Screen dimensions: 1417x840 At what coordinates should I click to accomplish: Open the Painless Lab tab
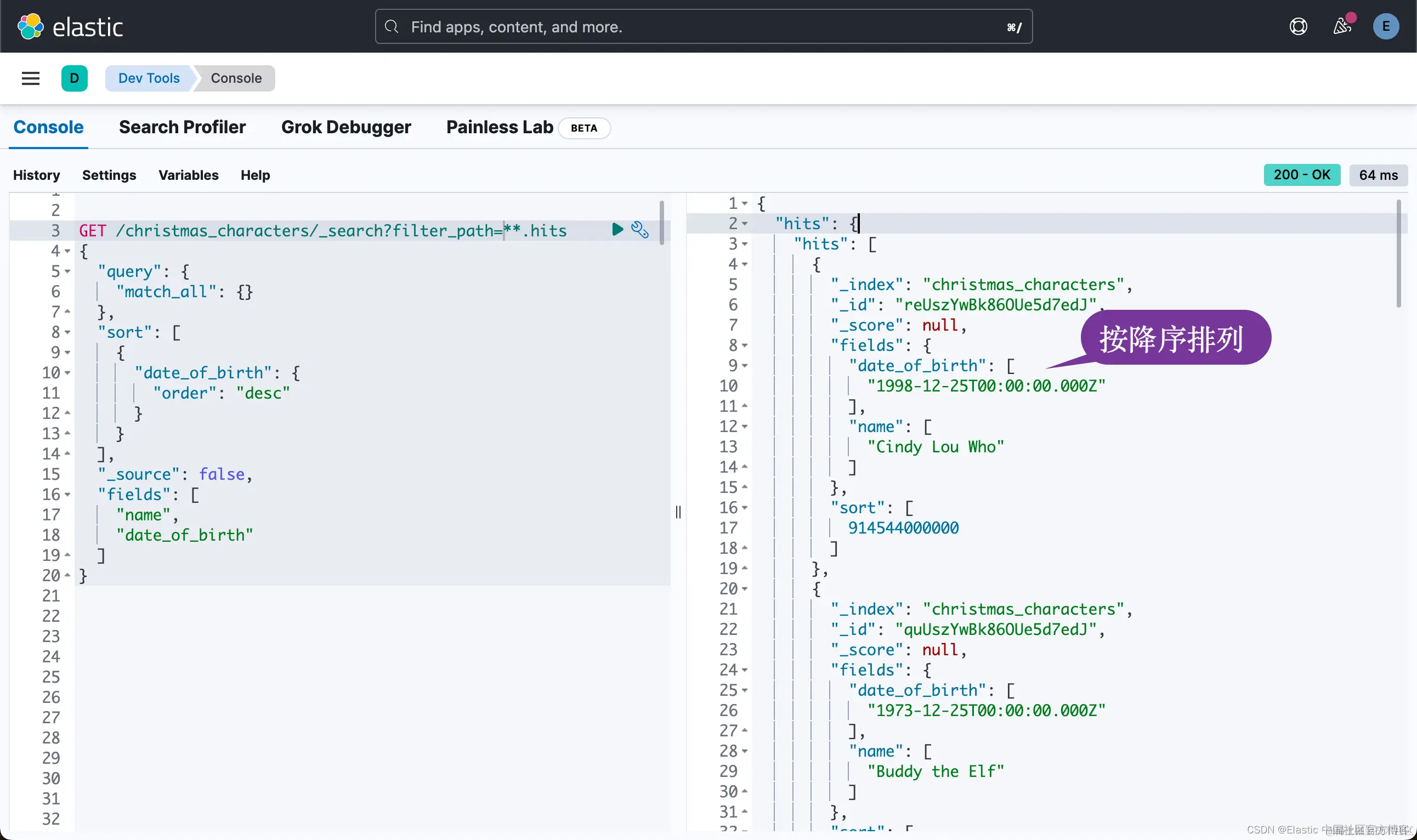(x=500, y=127)
